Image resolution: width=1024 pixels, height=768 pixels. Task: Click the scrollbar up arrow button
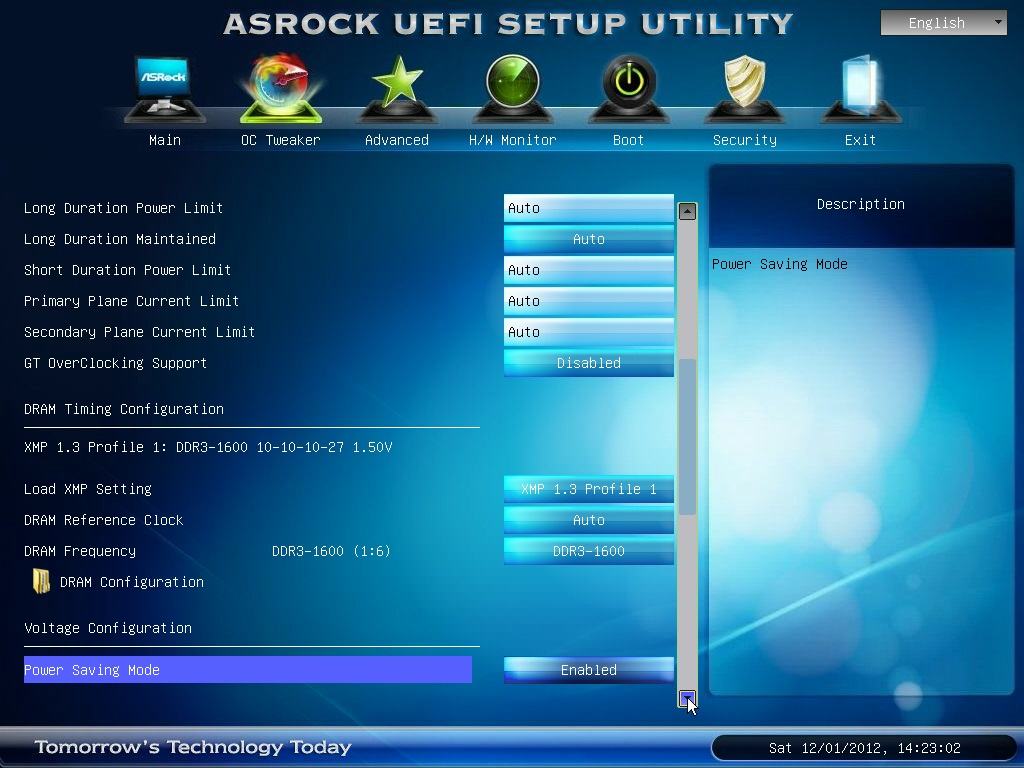pyautogui.click(x=687, y=211)
